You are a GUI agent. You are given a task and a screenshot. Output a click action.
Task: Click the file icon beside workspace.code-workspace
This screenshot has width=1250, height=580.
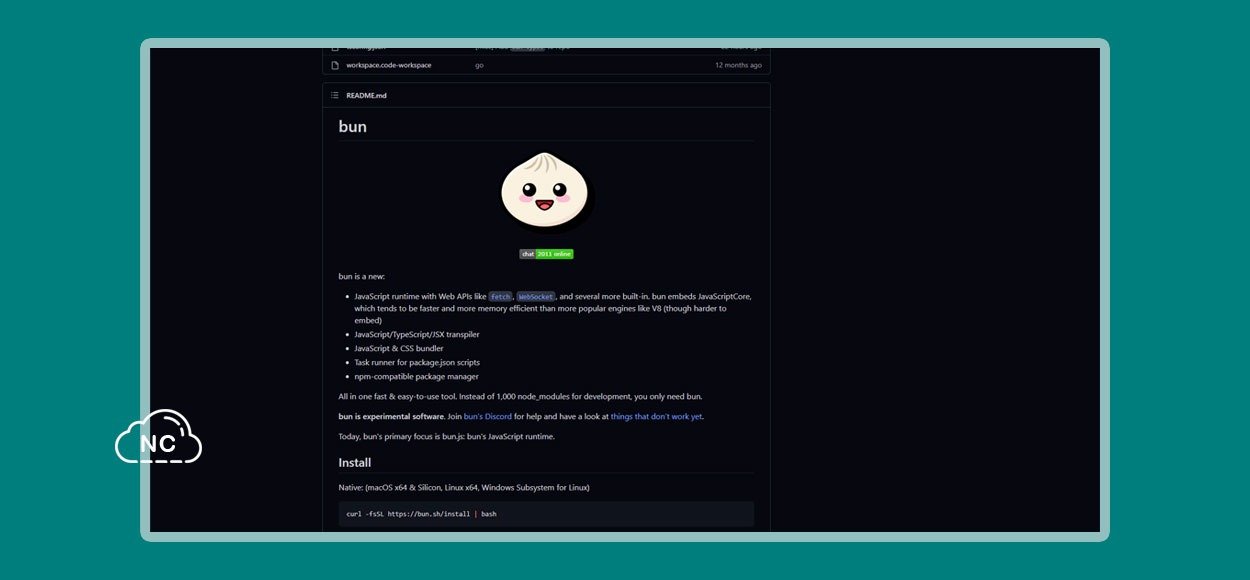point(335,65)
